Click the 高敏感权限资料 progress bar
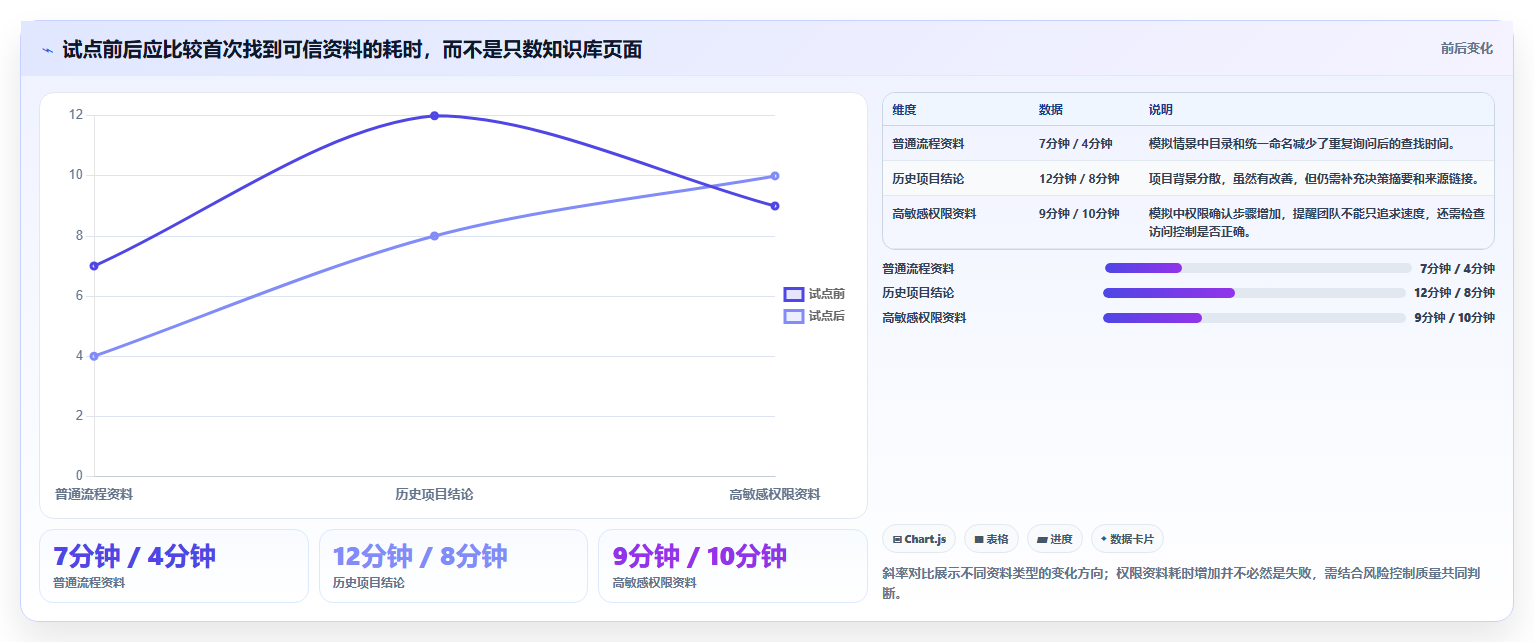The image size is (1534, 642). point(1254,318)
